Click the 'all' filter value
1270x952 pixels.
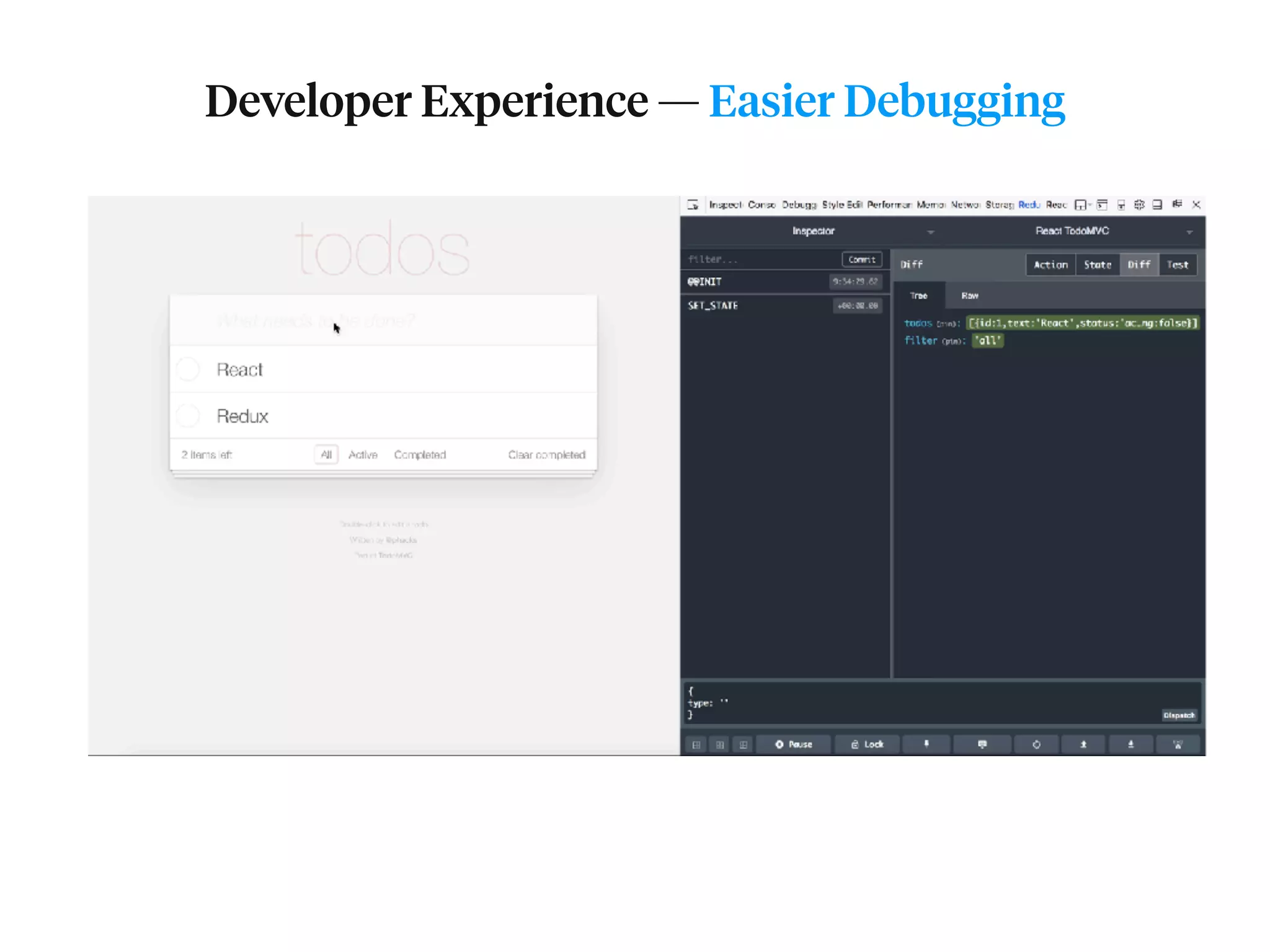[x=988, y=340]
